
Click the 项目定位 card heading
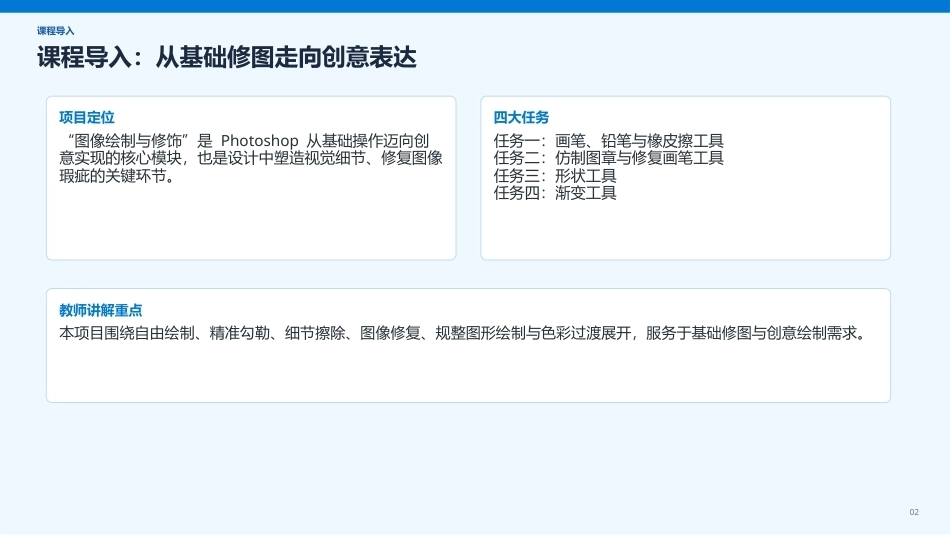click(87, 118)
